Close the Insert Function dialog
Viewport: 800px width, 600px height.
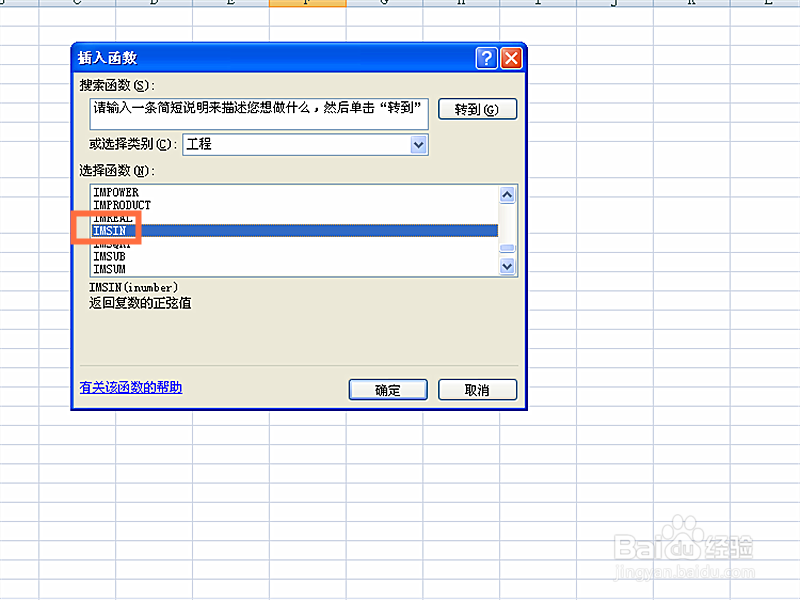511,58
